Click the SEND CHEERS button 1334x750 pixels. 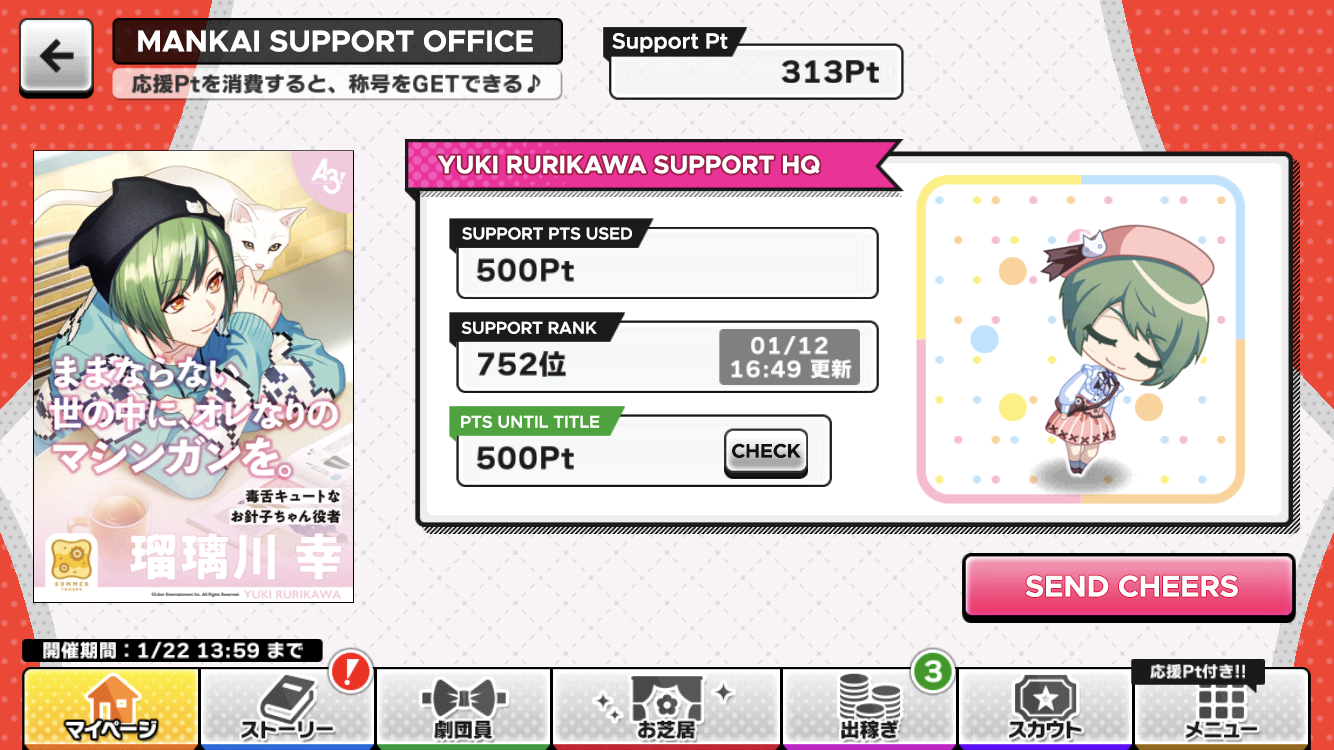click(1130, 587)
